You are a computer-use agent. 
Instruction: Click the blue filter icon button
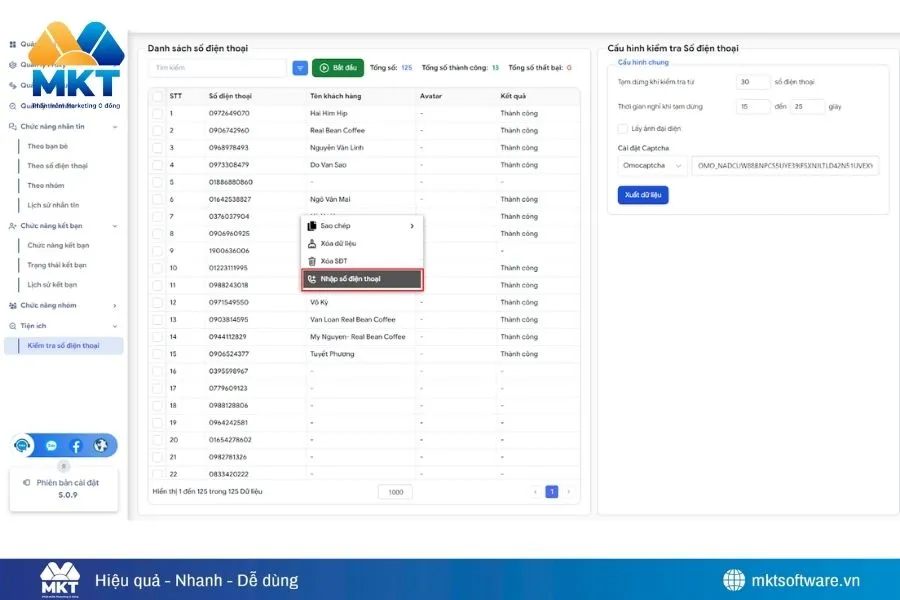300,68
